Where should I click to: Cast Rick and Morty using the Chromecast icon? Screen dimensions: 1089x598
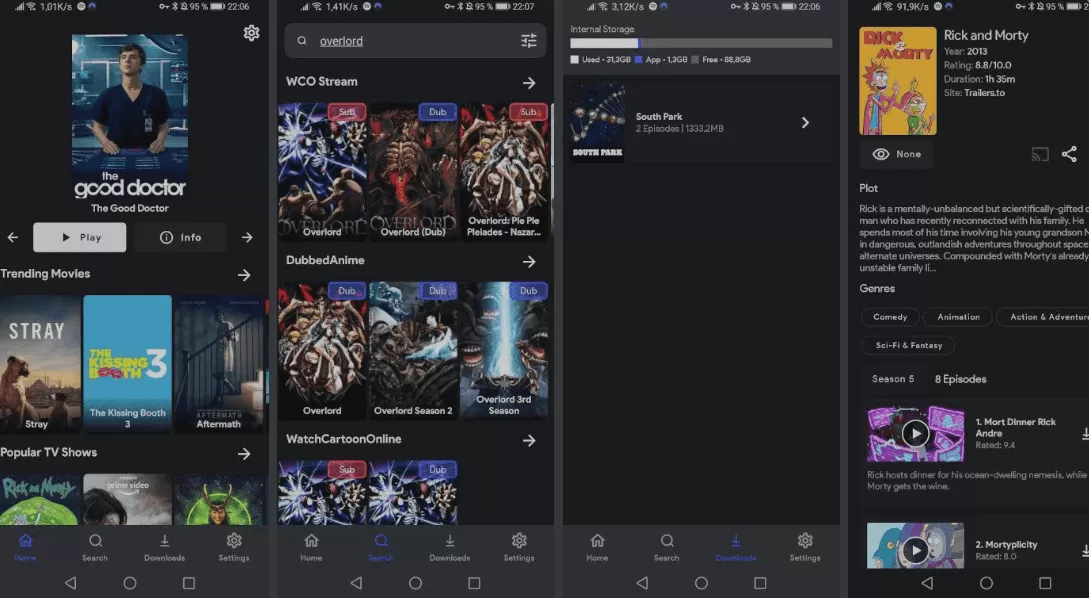tap(1039, 154)
